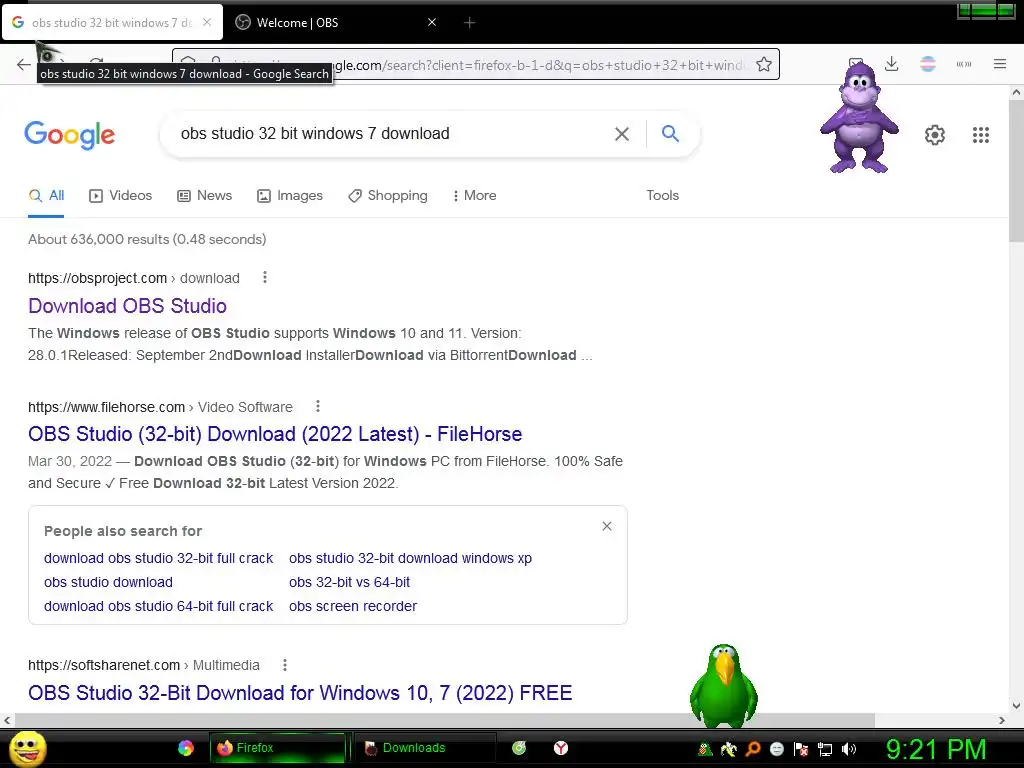Open three-dot menu for softsharenet.com result
The width and height of the screenshot is (1024, 768).
(284, 665)
